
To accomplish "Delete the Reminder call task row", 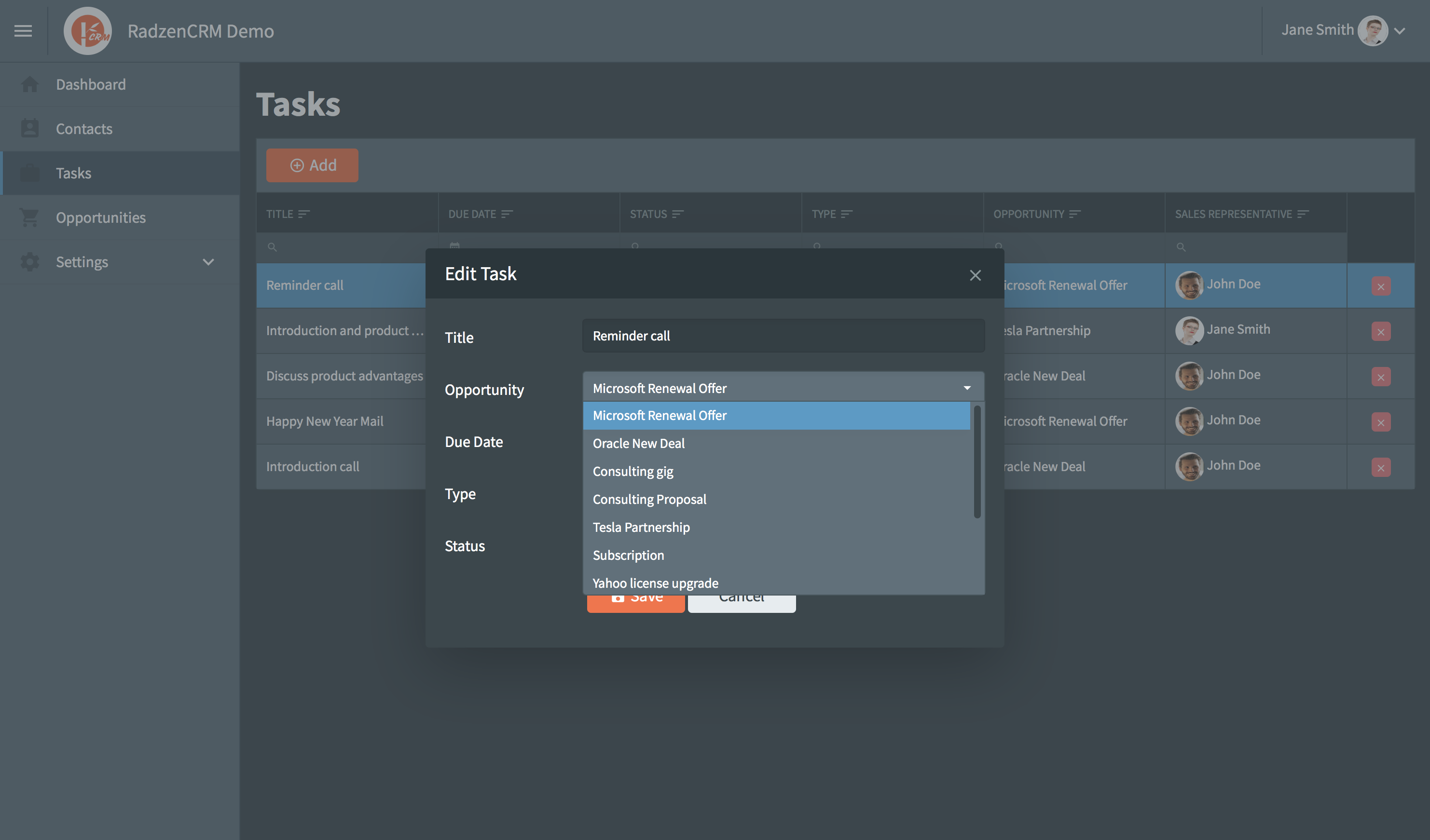I will click(1381, 286).
